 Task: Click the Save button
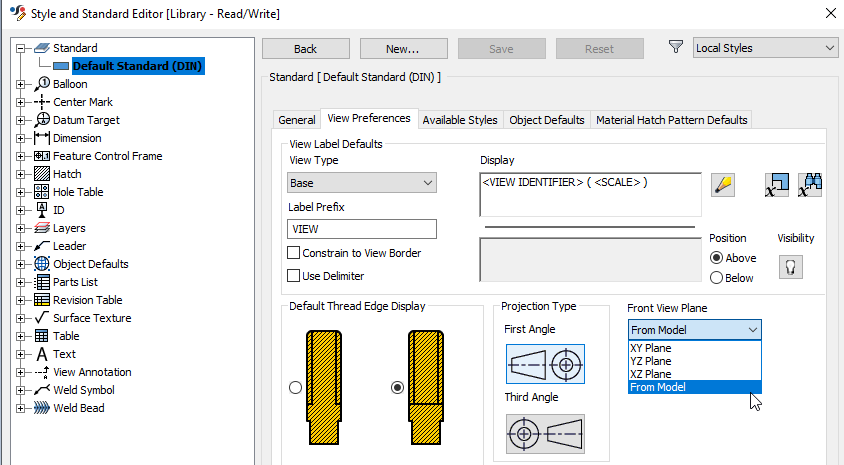(502, 48)
